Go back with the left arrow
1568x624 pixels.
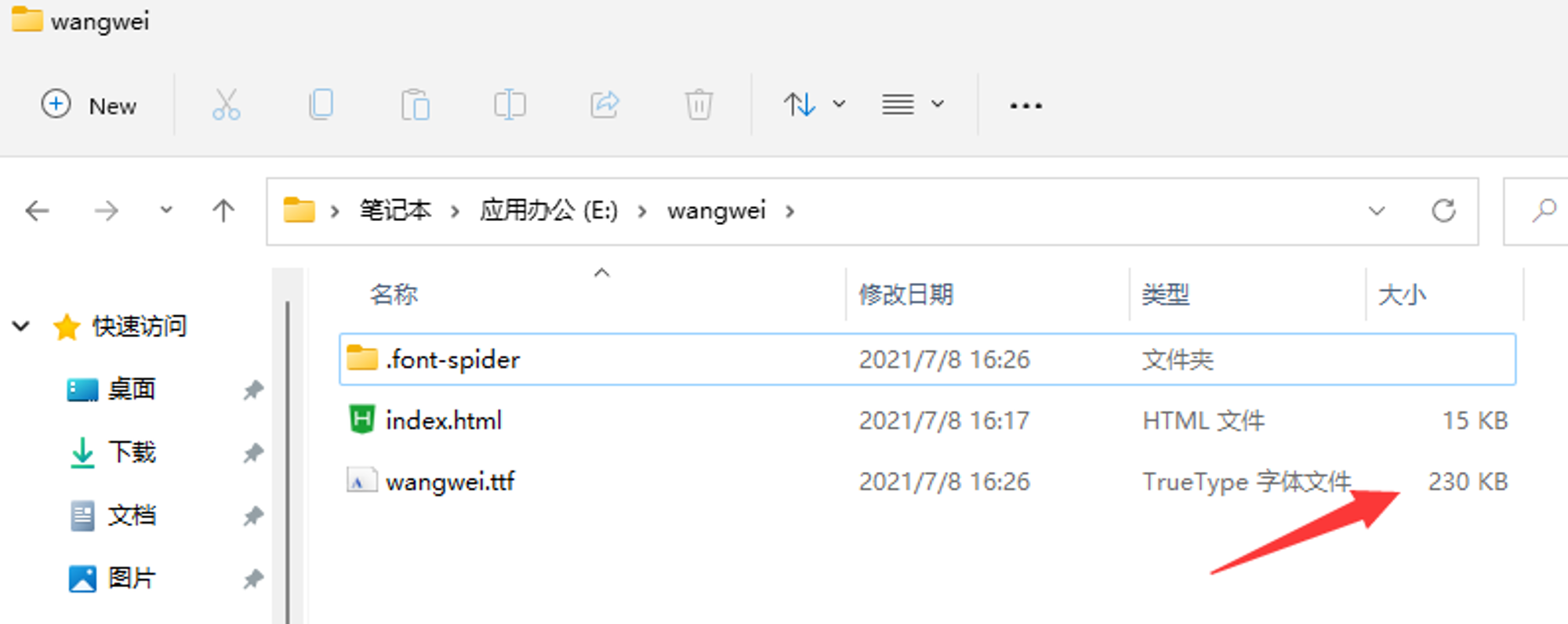pos(37,210)
